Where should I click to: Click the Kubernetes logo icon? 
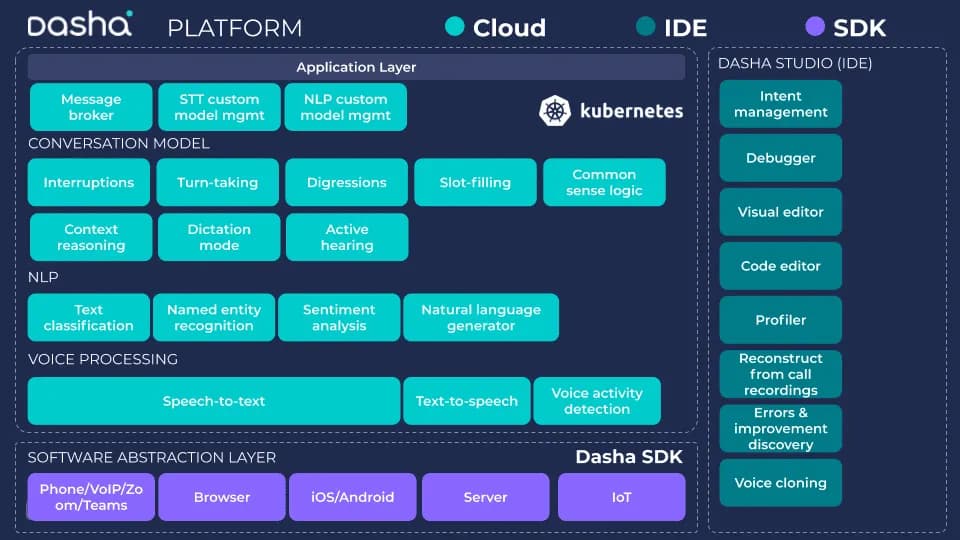tap(555, 111)
